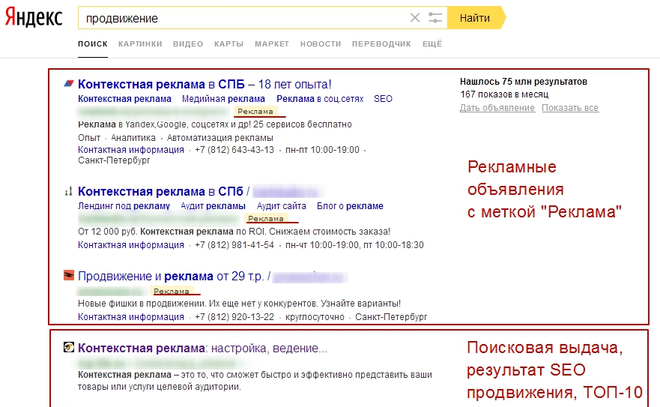Open advanced search settings sliders icon
The image size is (660, 407).
coord(435,18)
